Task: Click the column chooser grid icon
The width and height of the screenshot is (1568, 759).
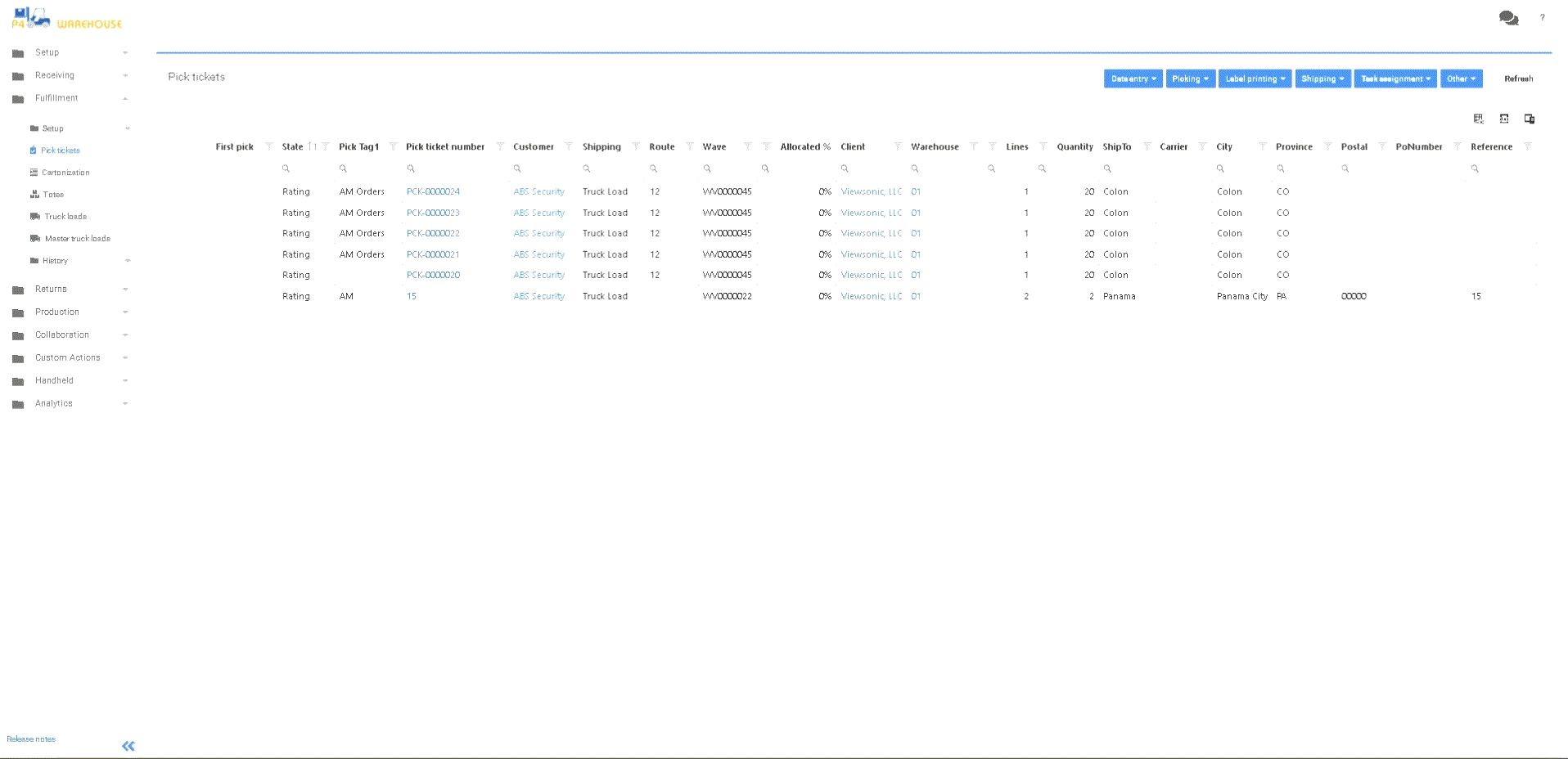Action: coord(1479,119)
